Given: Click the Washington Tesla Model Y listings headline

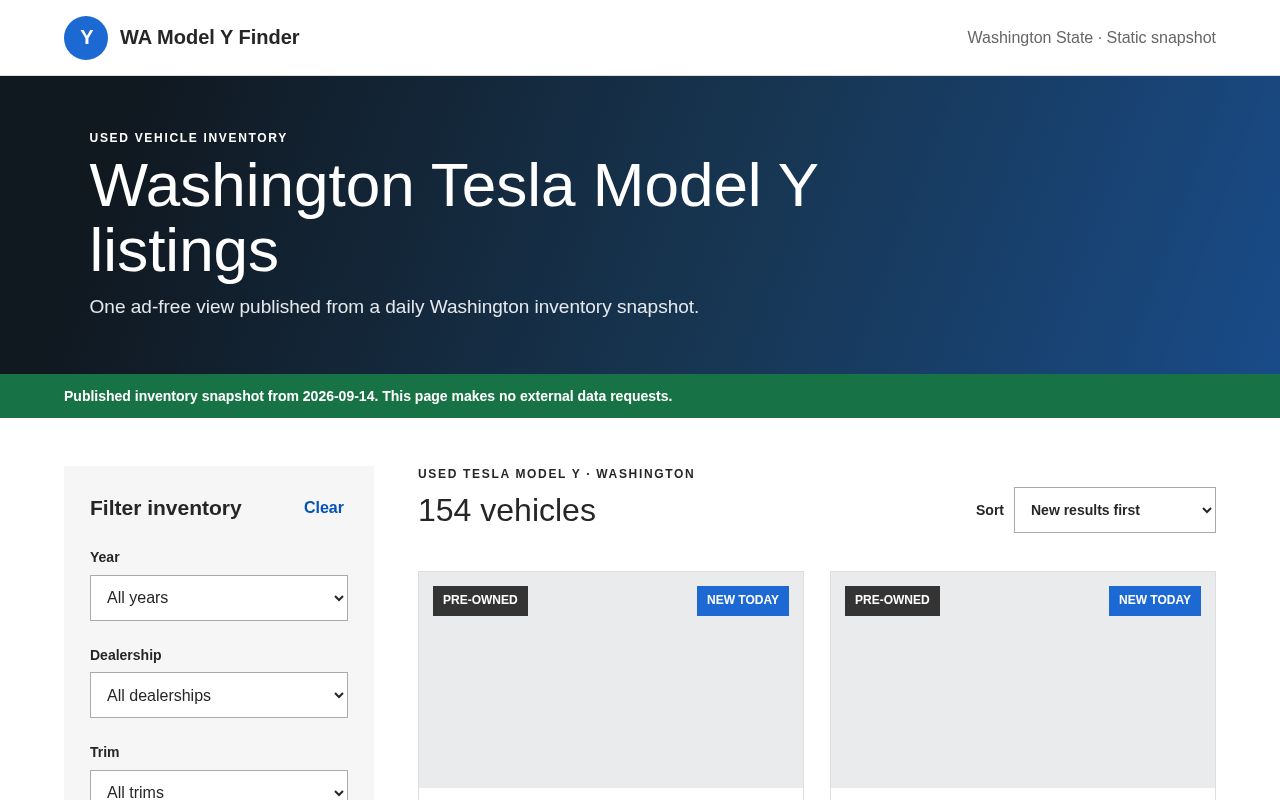Looking at the screenshot, I should pos(454,217).
